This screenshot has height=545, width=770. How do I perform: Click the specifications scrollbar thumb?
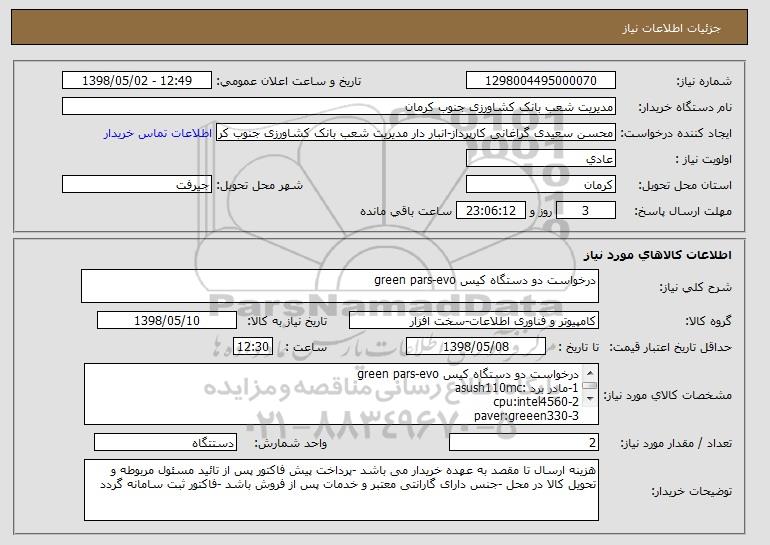(x=590, y=386)
